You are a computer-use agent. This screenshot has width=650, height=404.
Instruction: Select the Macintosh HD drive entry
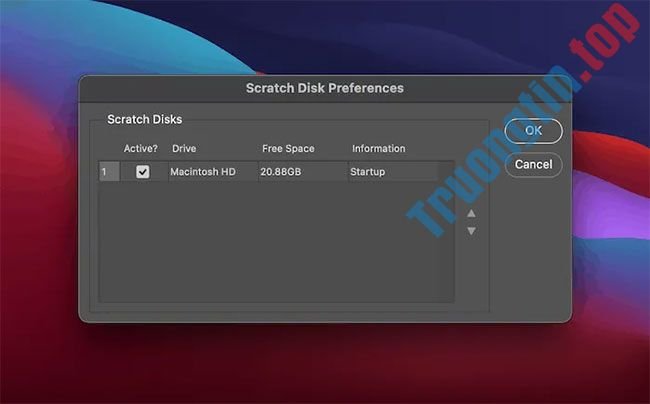[x=202, y=172]
